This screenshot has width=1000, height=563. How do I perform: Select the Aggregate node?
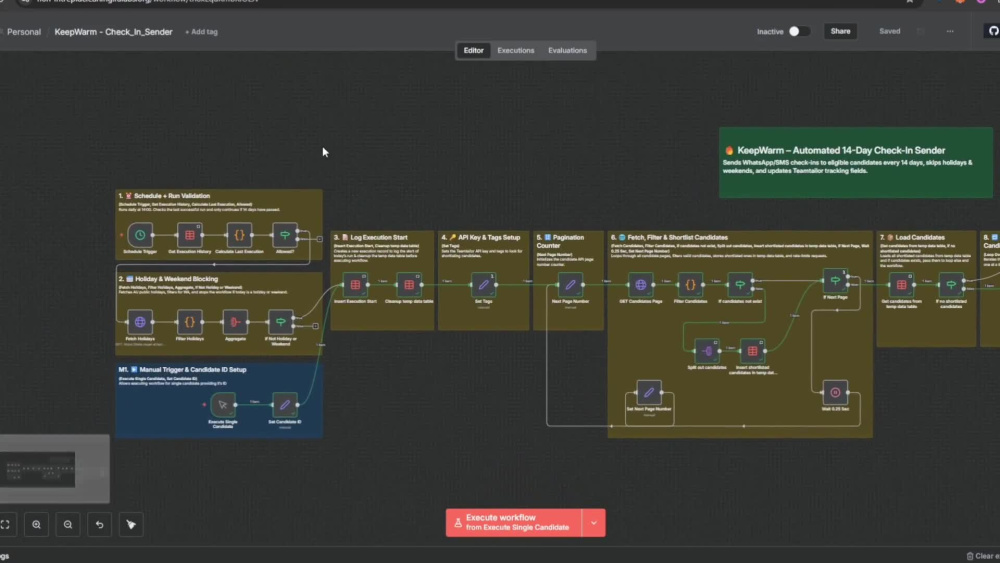[235, 322]
